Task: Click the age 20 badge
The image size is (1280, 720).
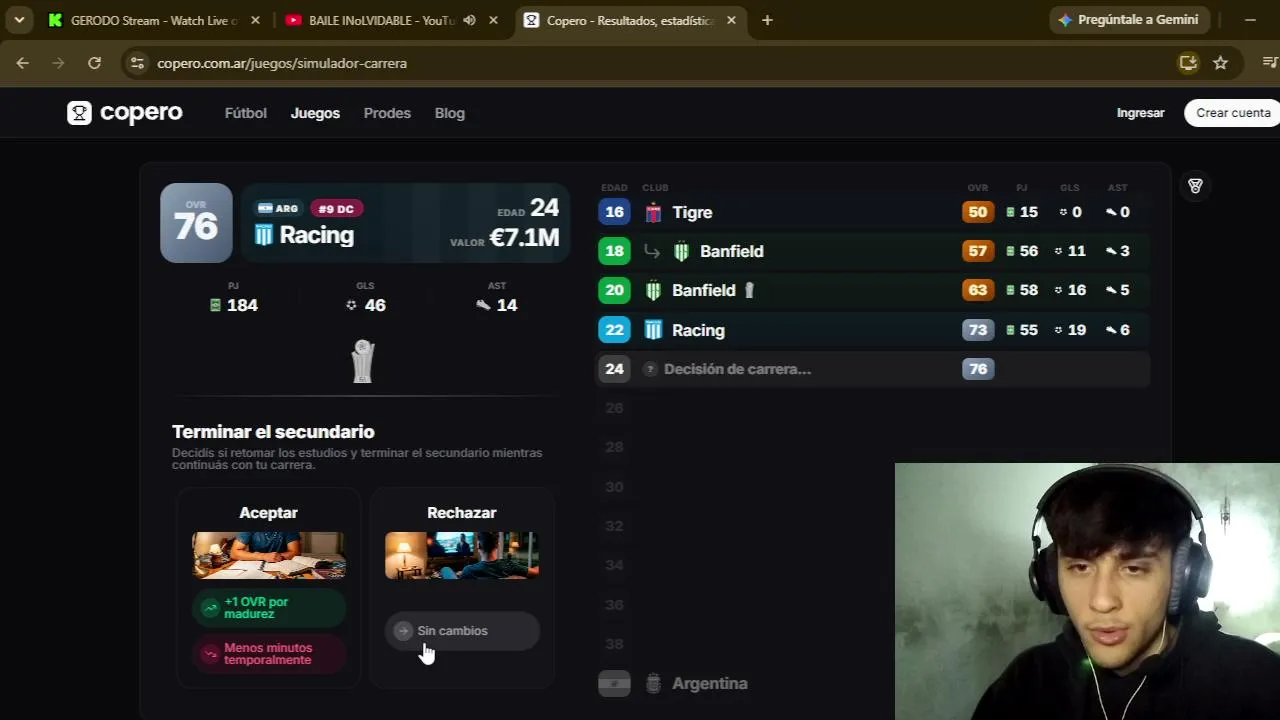Action: (614, 290)
